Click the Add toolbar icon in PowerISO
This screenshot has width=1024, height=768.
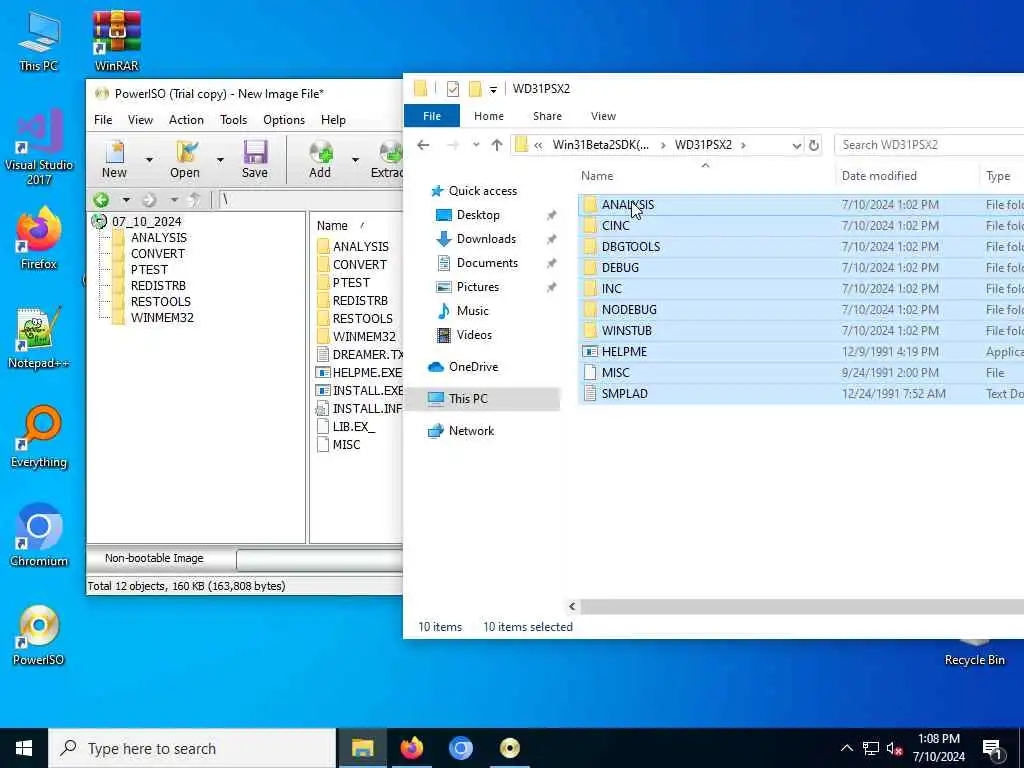(x=320, y=159)
